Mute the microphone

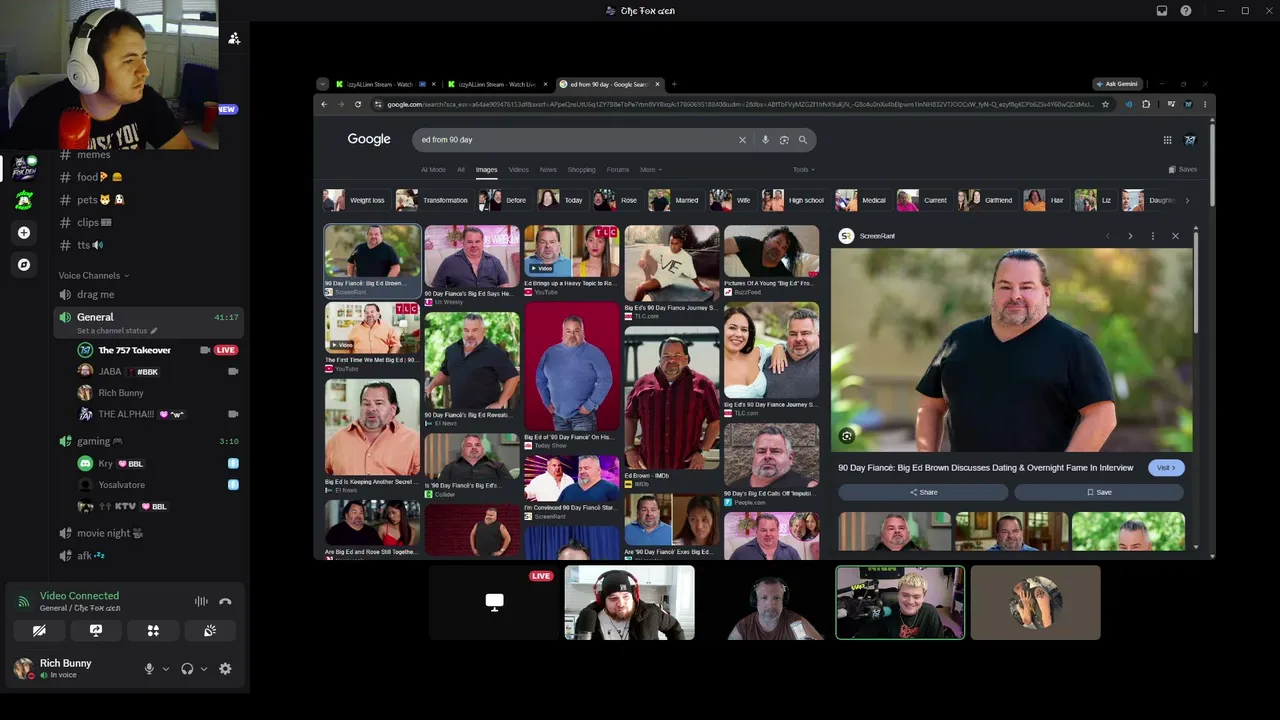point(149,669)
